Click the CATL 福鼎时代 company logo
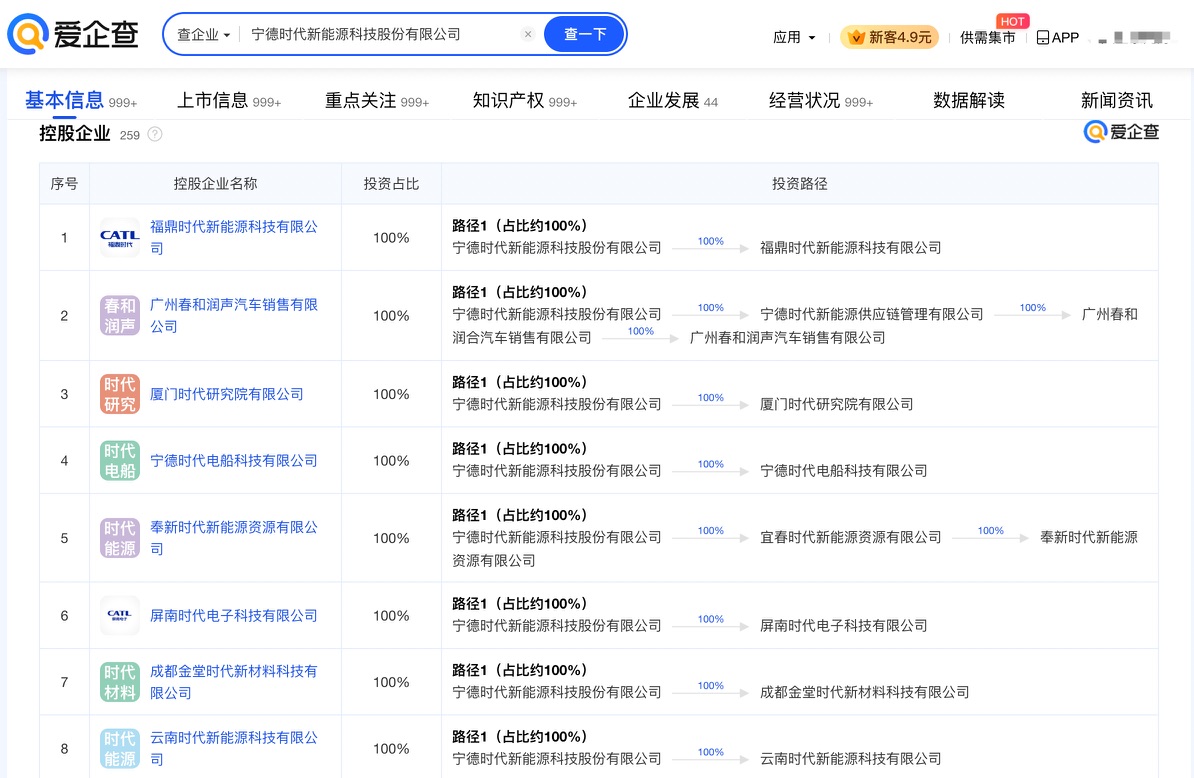1194x778 pixels. tap(119, 237)
